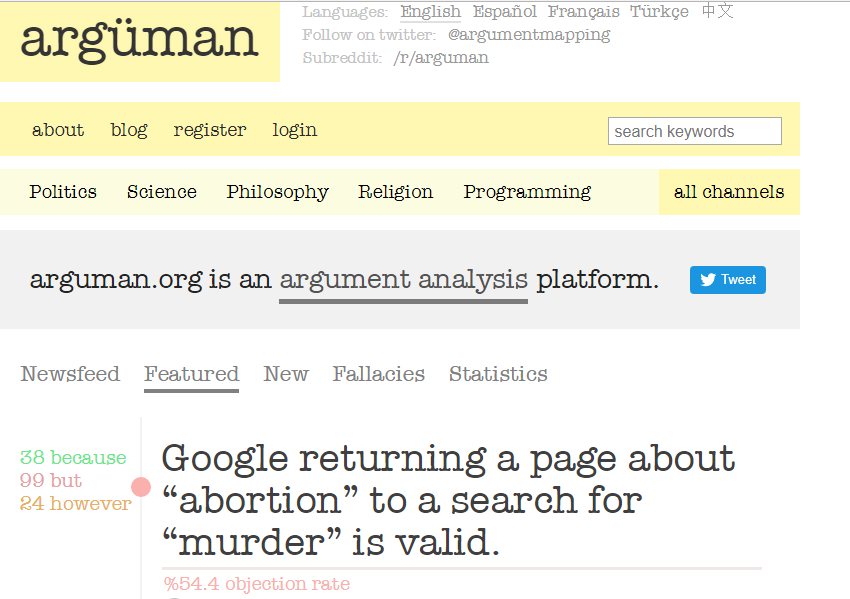
Task: Switch to the Fallacies tab
Action: point(378,374)
